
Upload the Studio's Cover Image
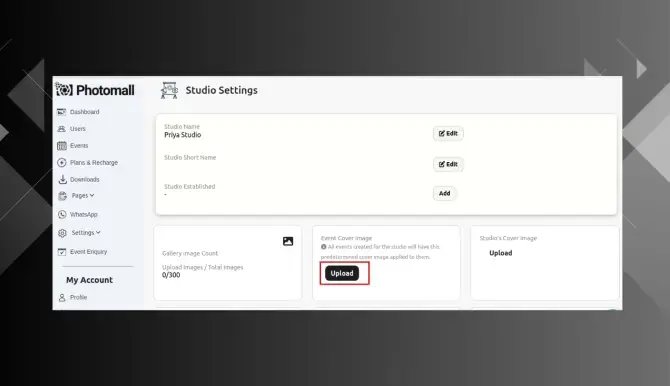coord(501,253)
